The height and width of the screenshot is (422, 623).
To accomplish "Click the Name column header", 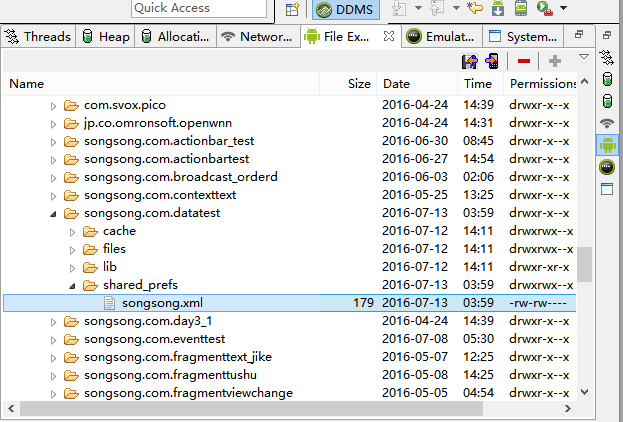I will coord(161,83).
